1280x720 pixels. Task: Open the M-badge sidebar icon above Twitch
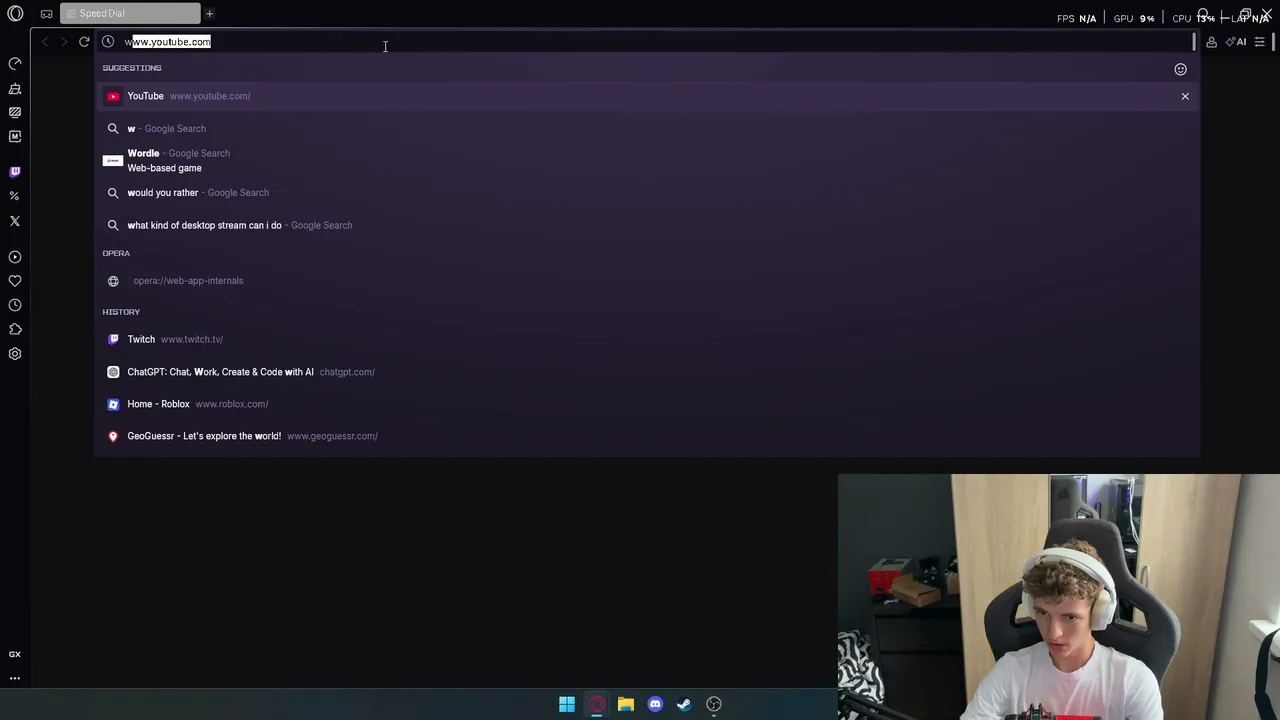pos(15,136)
